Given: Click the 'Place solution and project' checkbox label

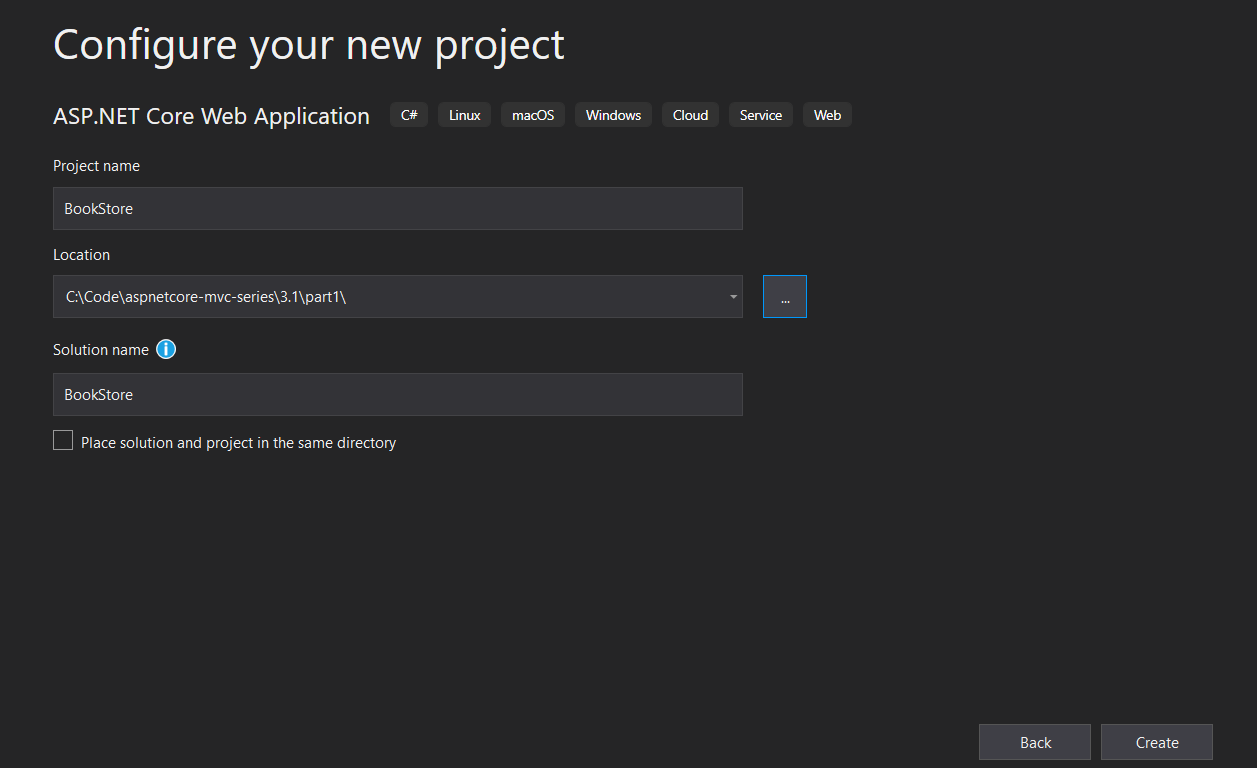Looking at the screenshot, I should point(238,443).
